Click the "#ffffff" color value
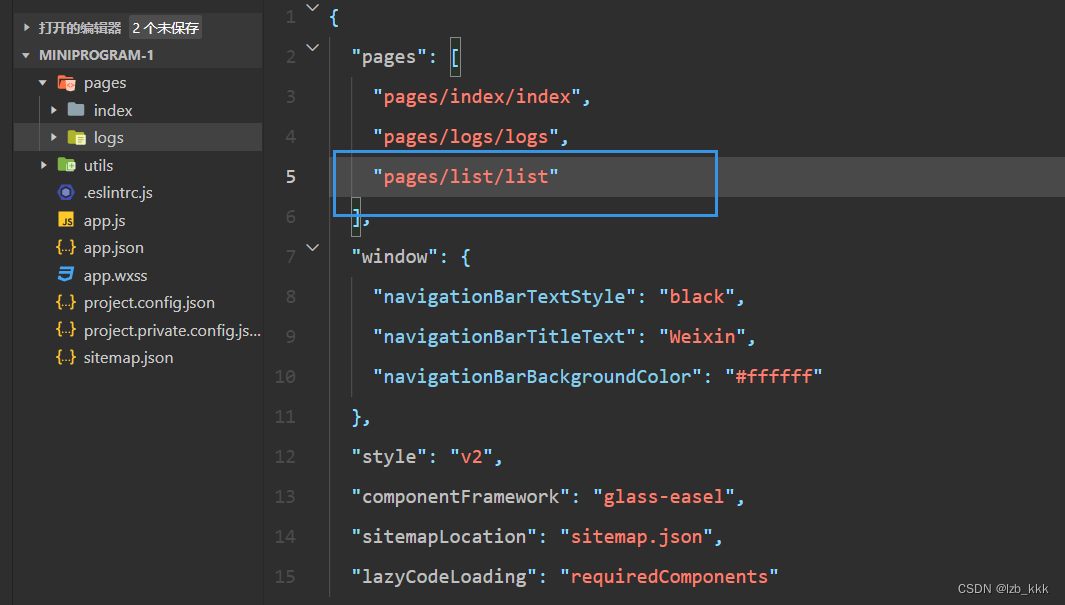 774,377
